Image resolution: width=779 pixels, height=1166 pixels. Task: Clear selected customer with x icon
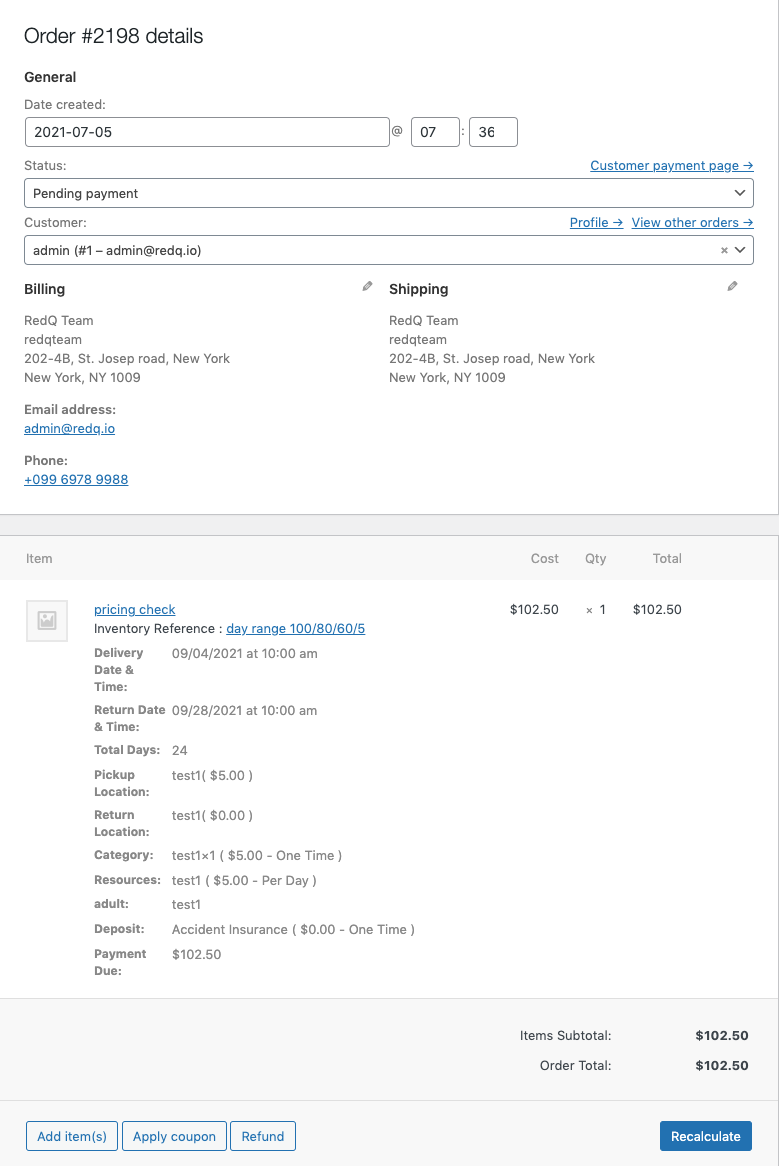[724, 251]
